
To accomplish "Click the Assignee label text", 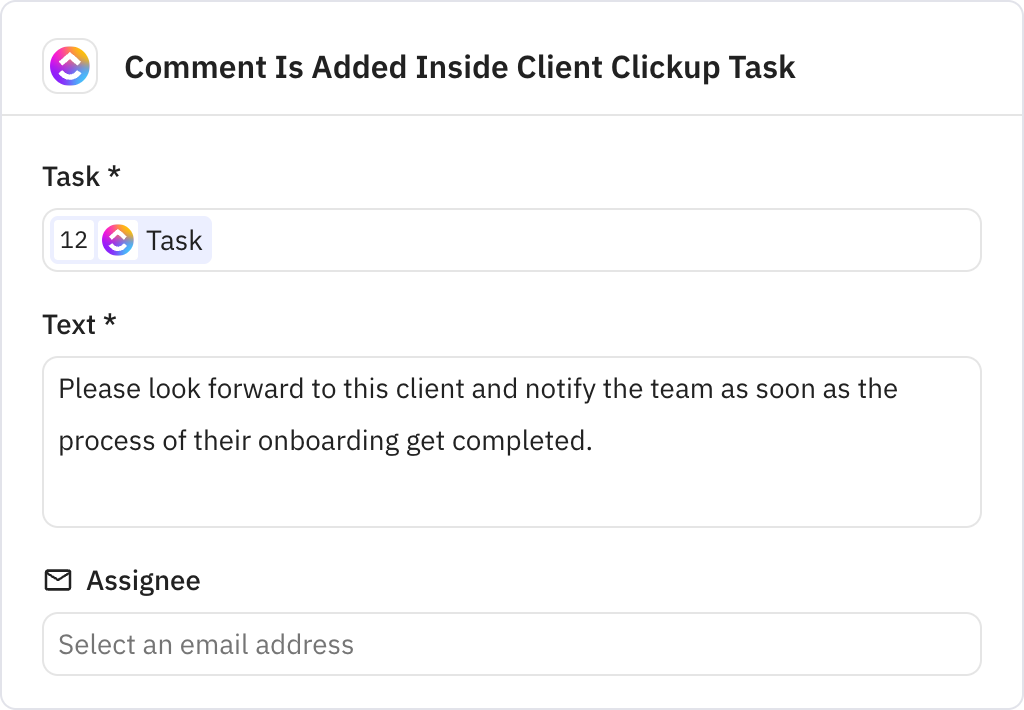I will tap(143, 580).
